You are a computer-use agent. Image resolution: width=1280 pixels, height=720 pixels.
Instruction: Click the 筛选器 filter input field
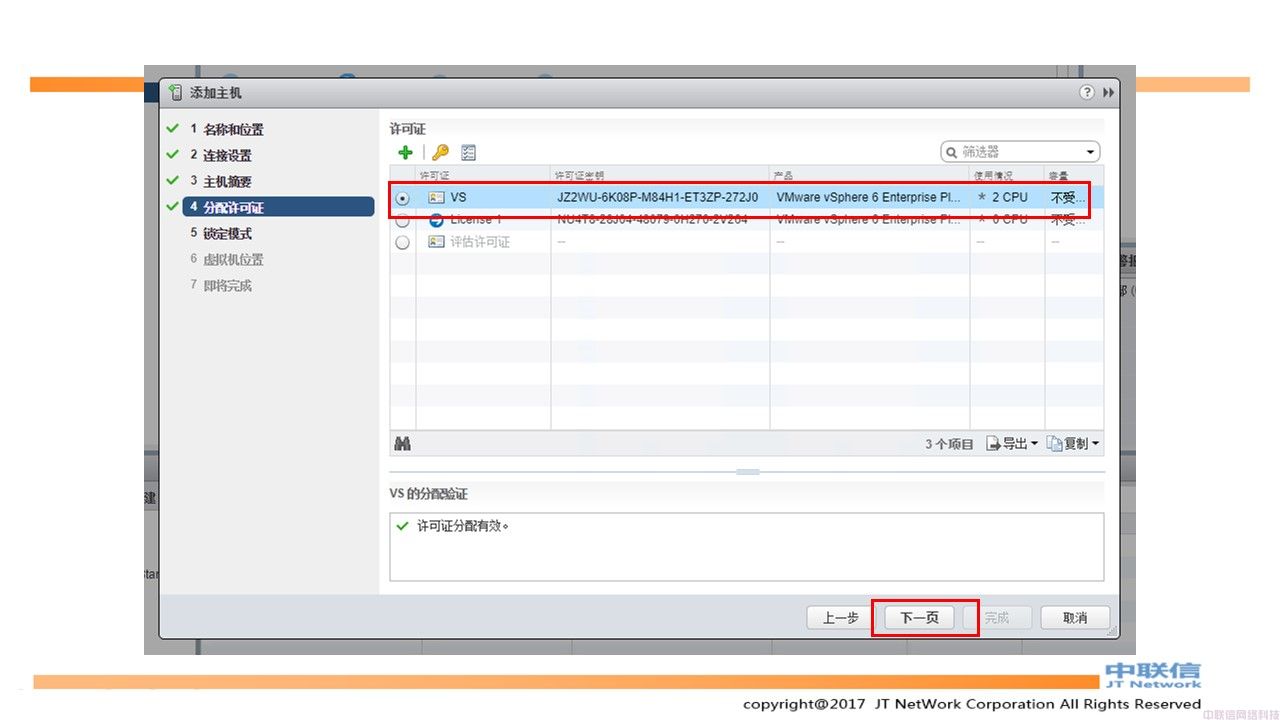click(1021, 152)
